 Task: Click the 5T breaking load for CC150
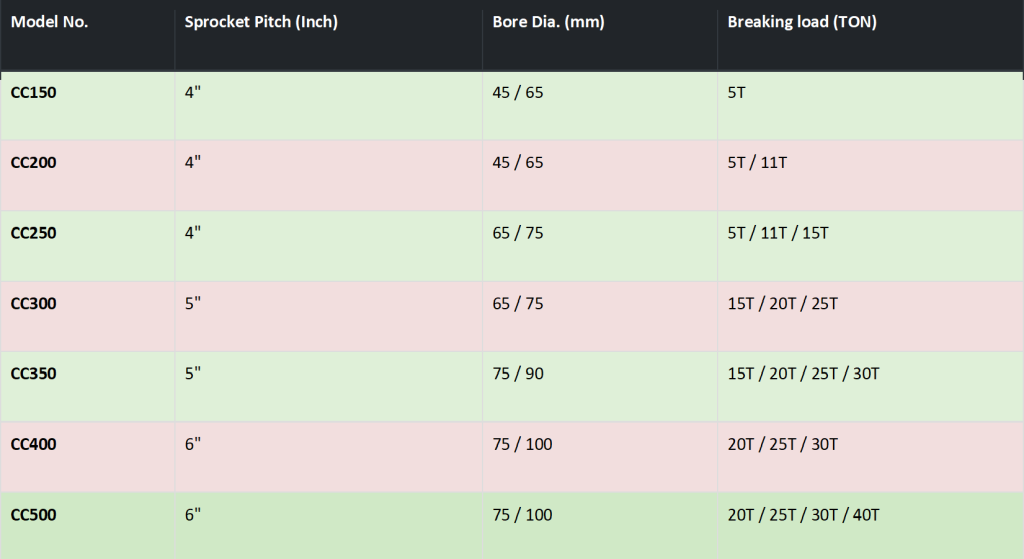tap(738, 92)
